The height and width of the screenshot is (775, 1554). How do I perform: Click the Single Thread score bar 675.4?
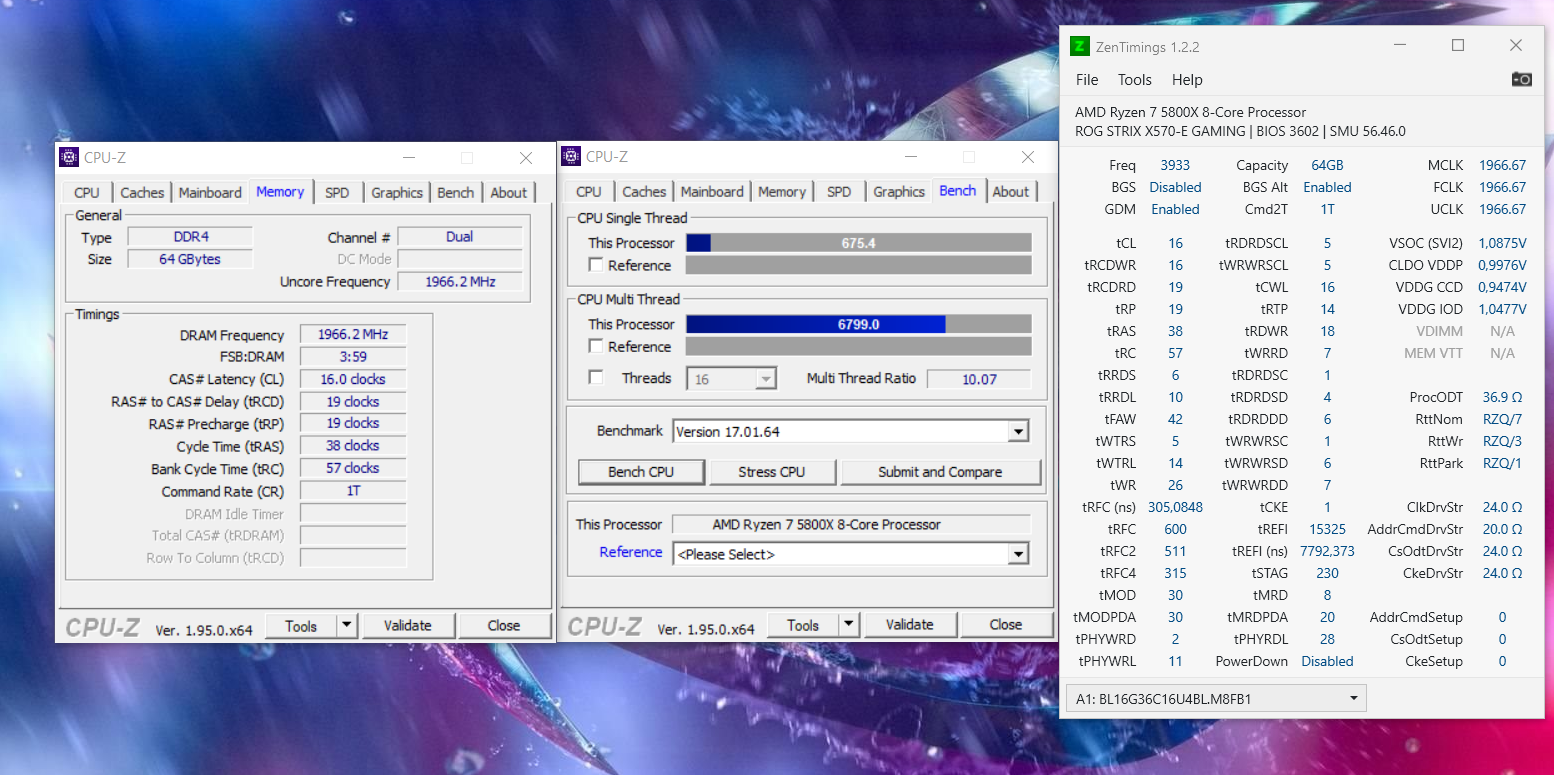click(x=858, y=242)
